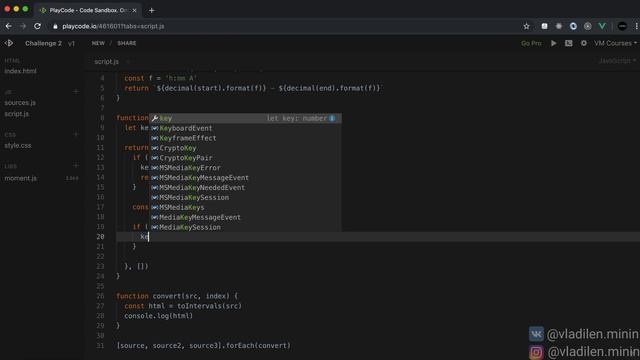Viewport: 640px width, 360px height.
Task: Run the code with play icon
Action: point(553,43)
